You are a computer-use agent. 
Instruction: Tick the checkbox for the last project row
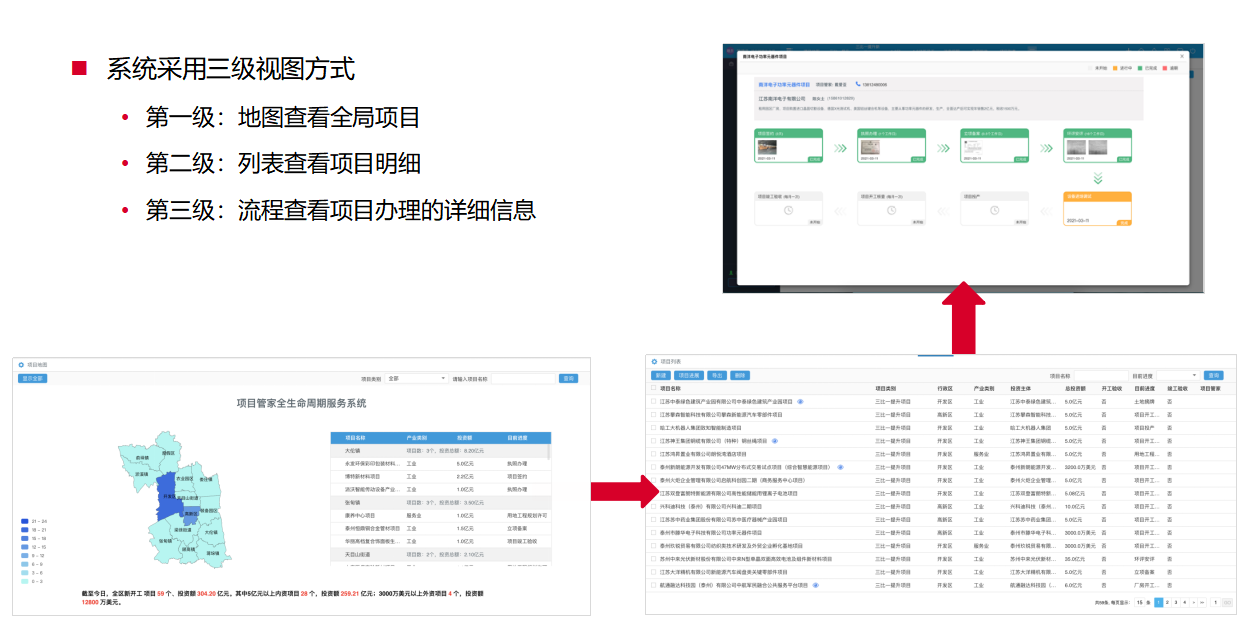654,585
